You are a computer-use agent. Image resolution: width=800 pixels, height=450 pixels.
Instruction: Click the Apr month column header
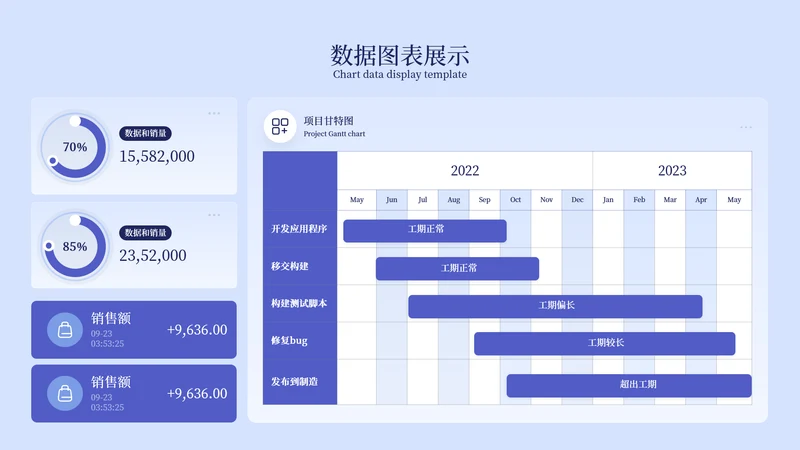tap(701, 199)
